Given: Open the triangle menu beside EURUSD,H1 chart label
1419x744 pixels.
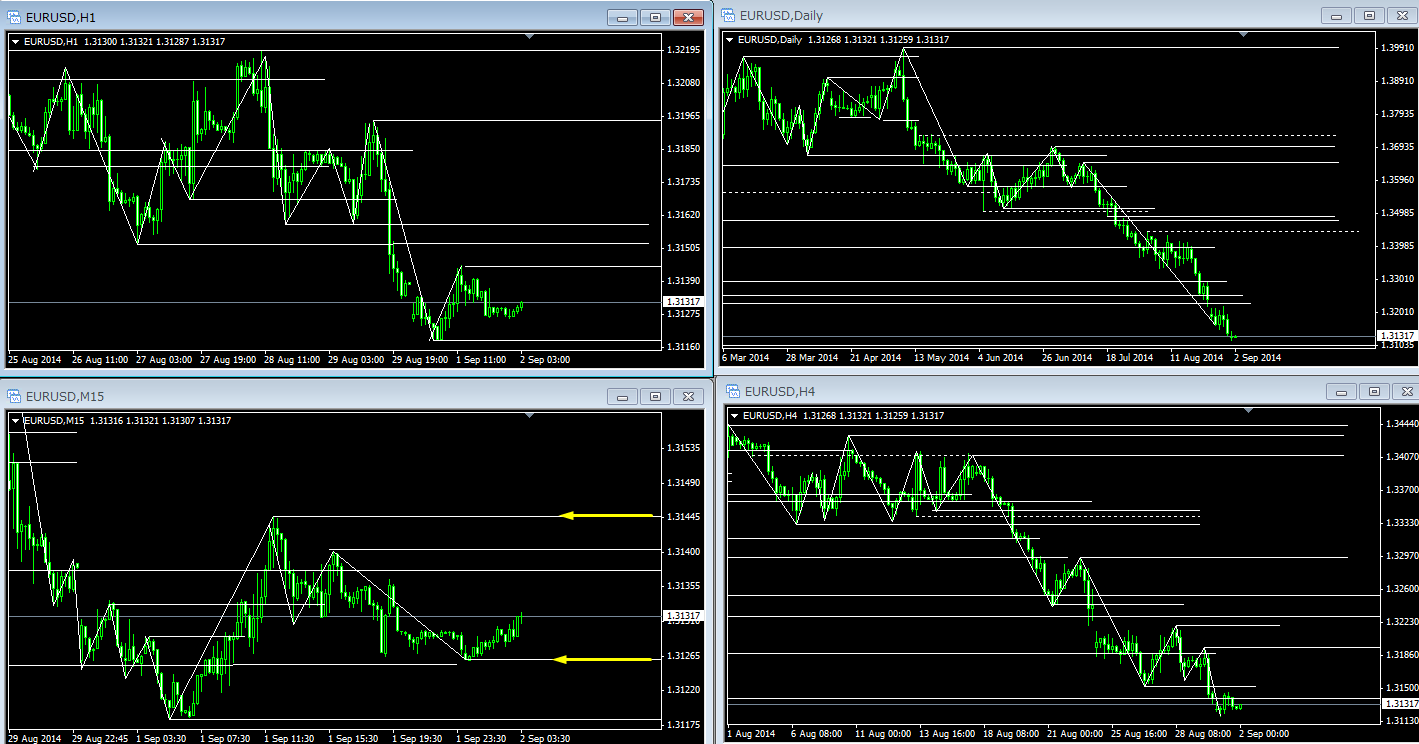Looking at the screenshot, I should [16, 41].
